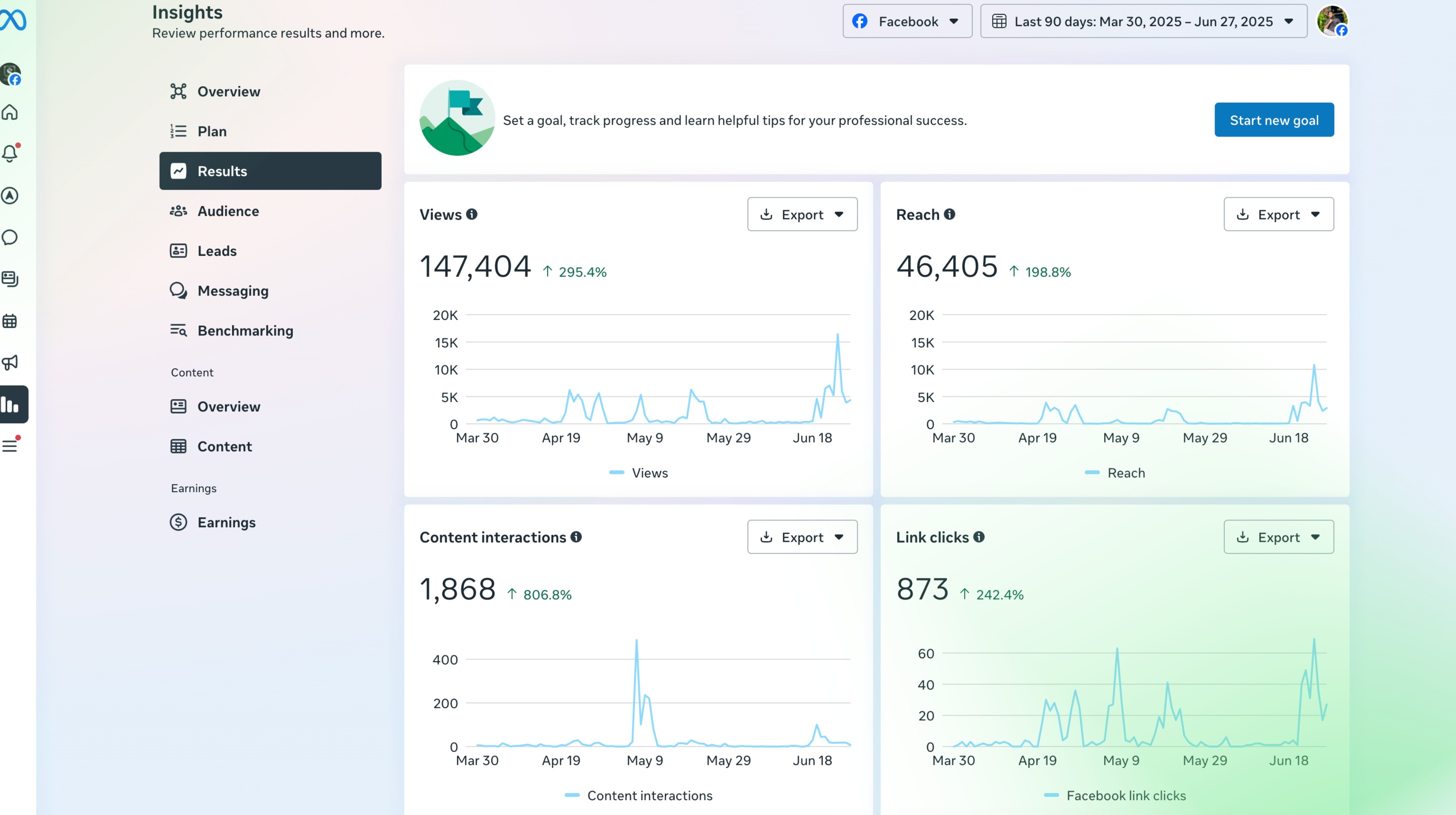Screen dimensions: 1456x815
Task: Open Ads megaphone icon in rail
Action: coord(10,362)
